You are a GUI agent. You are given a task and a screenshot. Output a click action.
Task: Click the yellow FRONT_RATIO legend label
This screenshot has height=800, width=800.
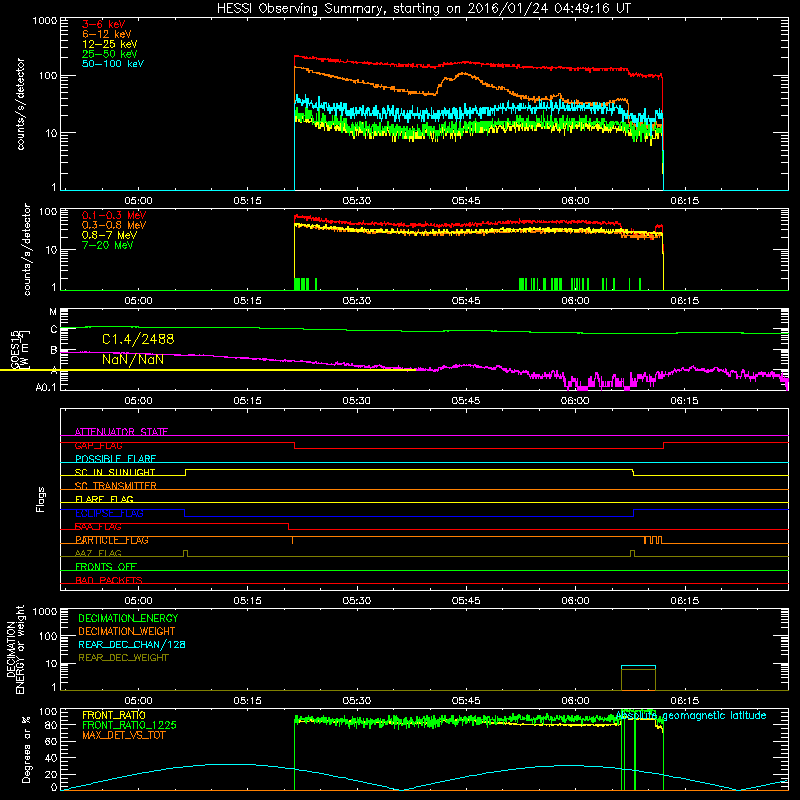point(113,715)
